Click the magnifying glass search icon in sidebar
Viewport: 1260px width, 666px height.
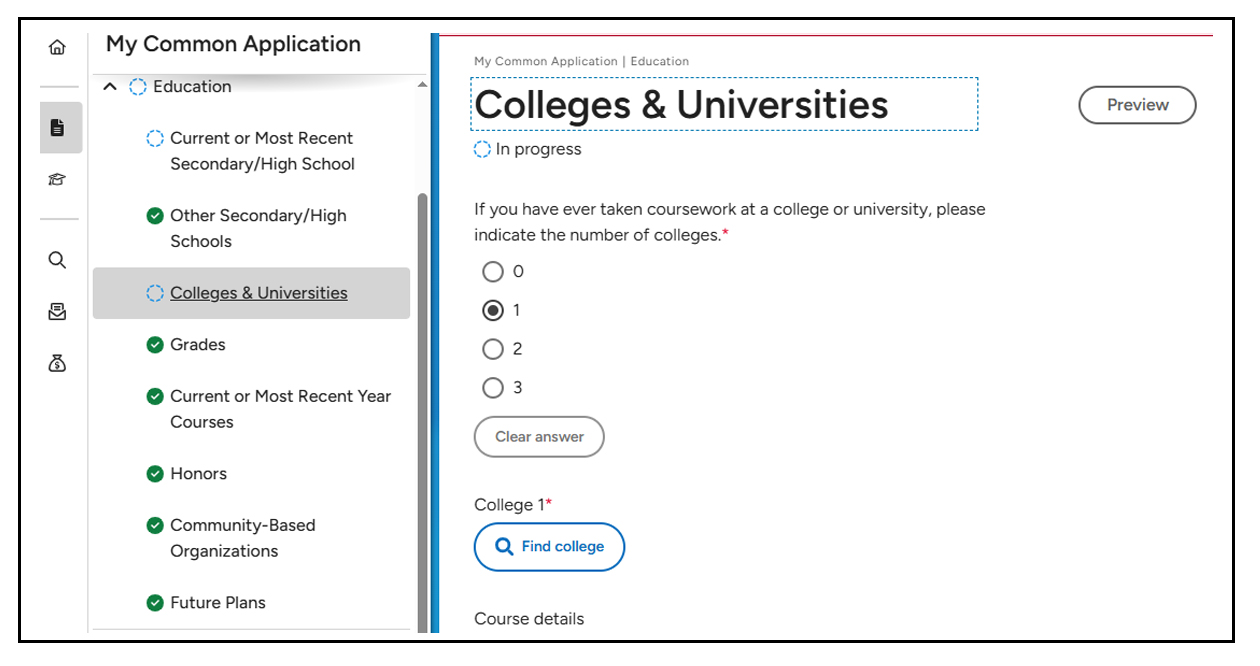click(57, 259)
